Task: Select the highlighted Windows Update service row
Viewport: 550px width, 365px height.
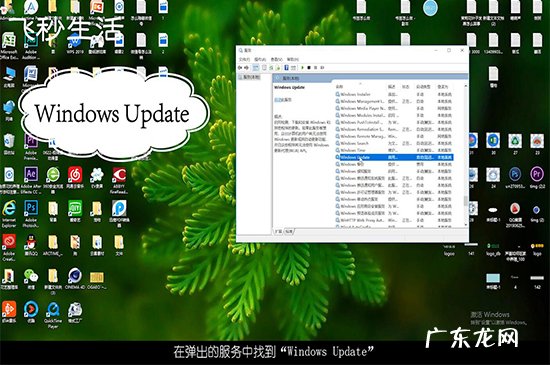Action: click(394, 157)
